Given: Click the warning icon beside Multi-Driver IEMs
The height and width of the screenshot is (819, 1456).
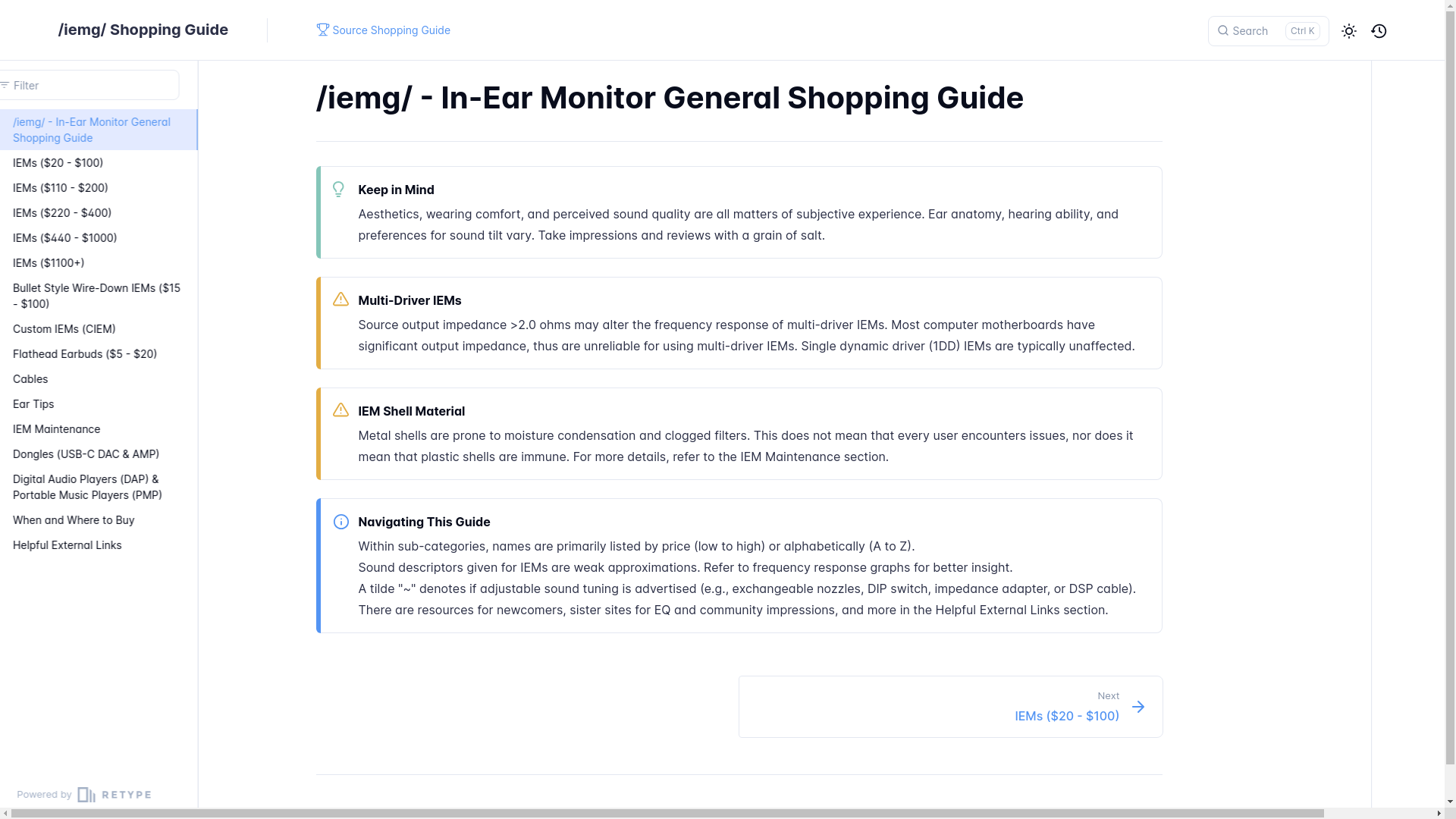Looking at the screenshot, I should [x=340, y=300].
